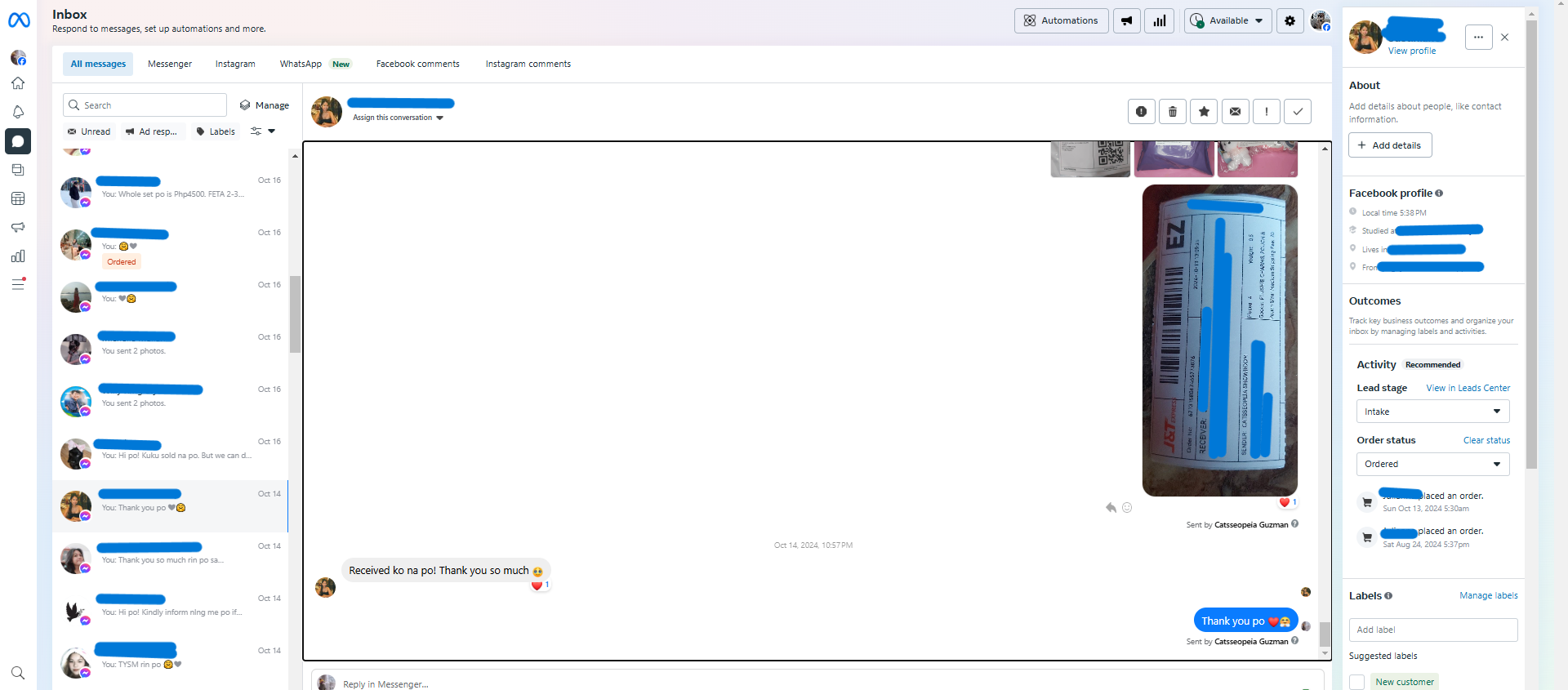Move conversation to spam icon
Viewport: 1568px width, 690px height.
[1141, 112]
